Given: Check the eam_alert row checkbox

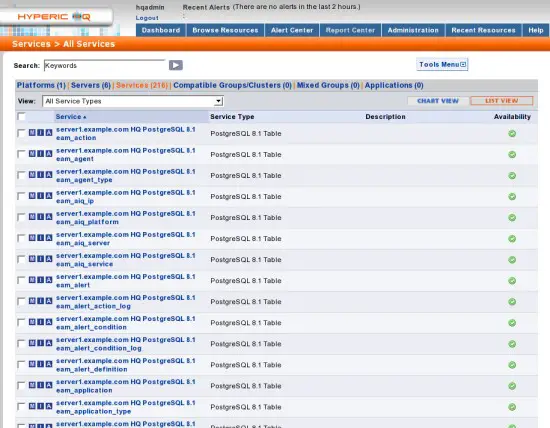Looking at the screenshot, I should coord(21,281).
